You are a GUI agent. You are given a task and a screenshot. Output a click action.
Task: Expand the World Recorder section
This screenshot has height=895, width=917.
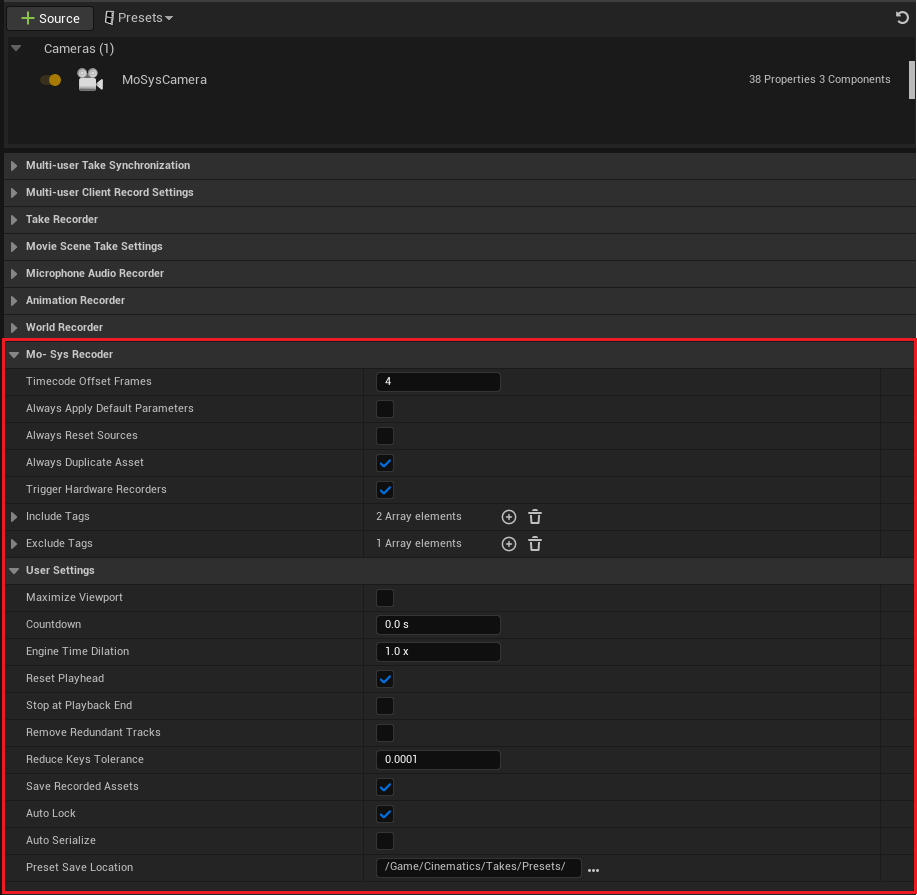[14, 328]
